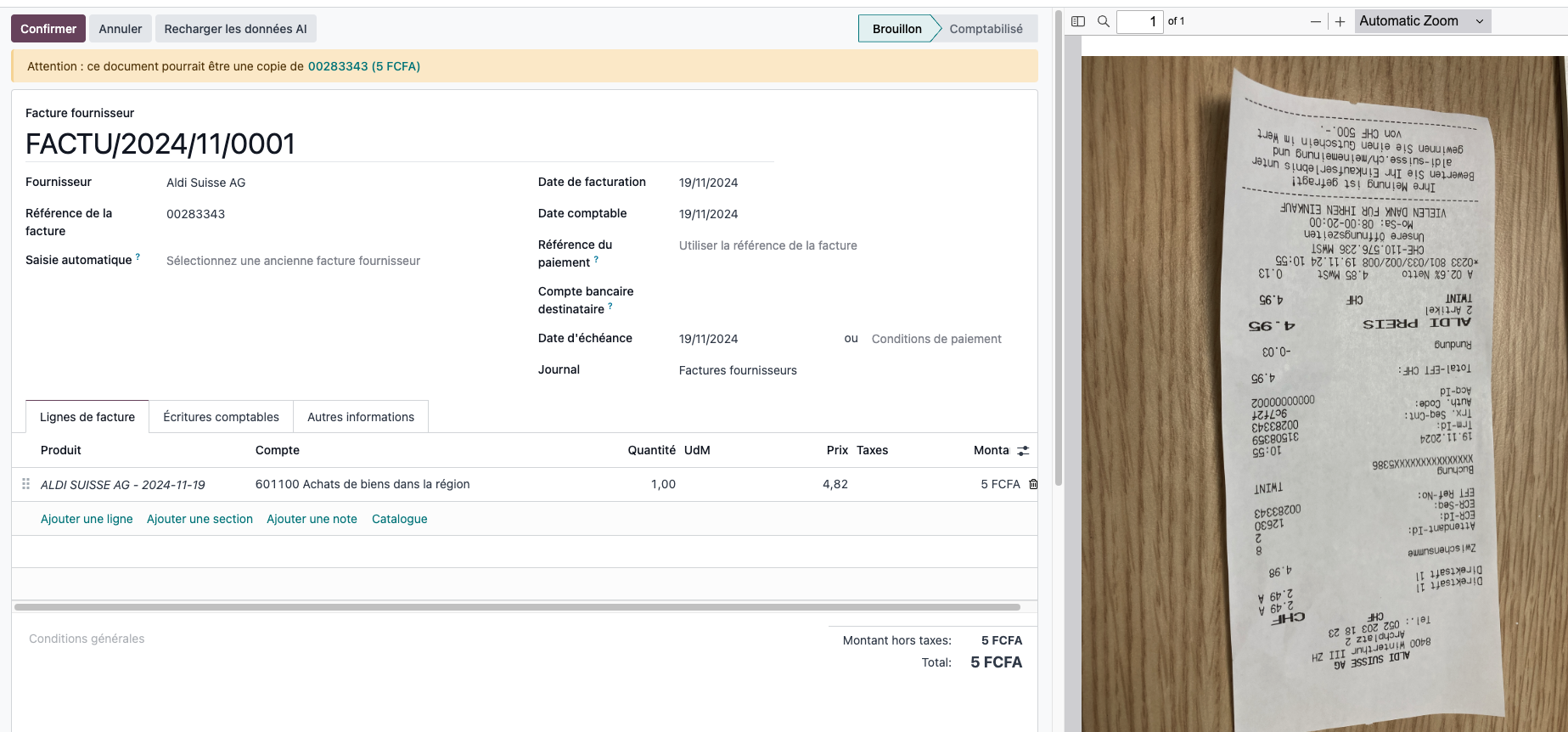Click help tooltip beside Saisie automatique

click(x=138, y=256)
